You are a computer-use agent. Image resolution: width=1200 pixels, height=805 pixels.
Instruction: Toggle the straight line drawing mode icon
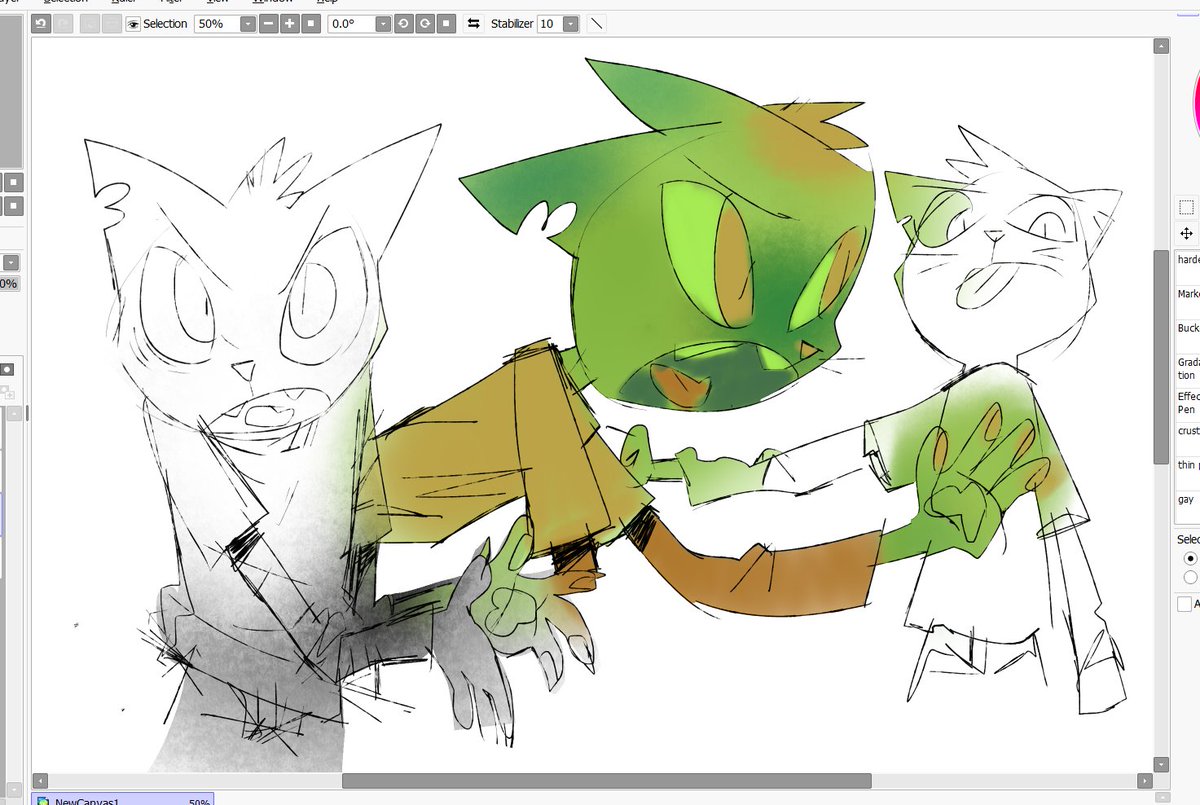[x=596, y=23]
